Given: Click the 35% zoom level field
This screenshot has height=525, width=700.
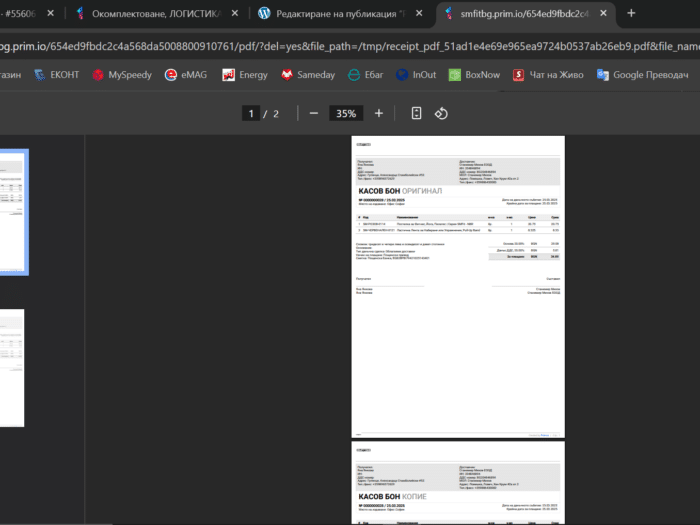Looking at the screenshot, I should click(x=346, y=114).
